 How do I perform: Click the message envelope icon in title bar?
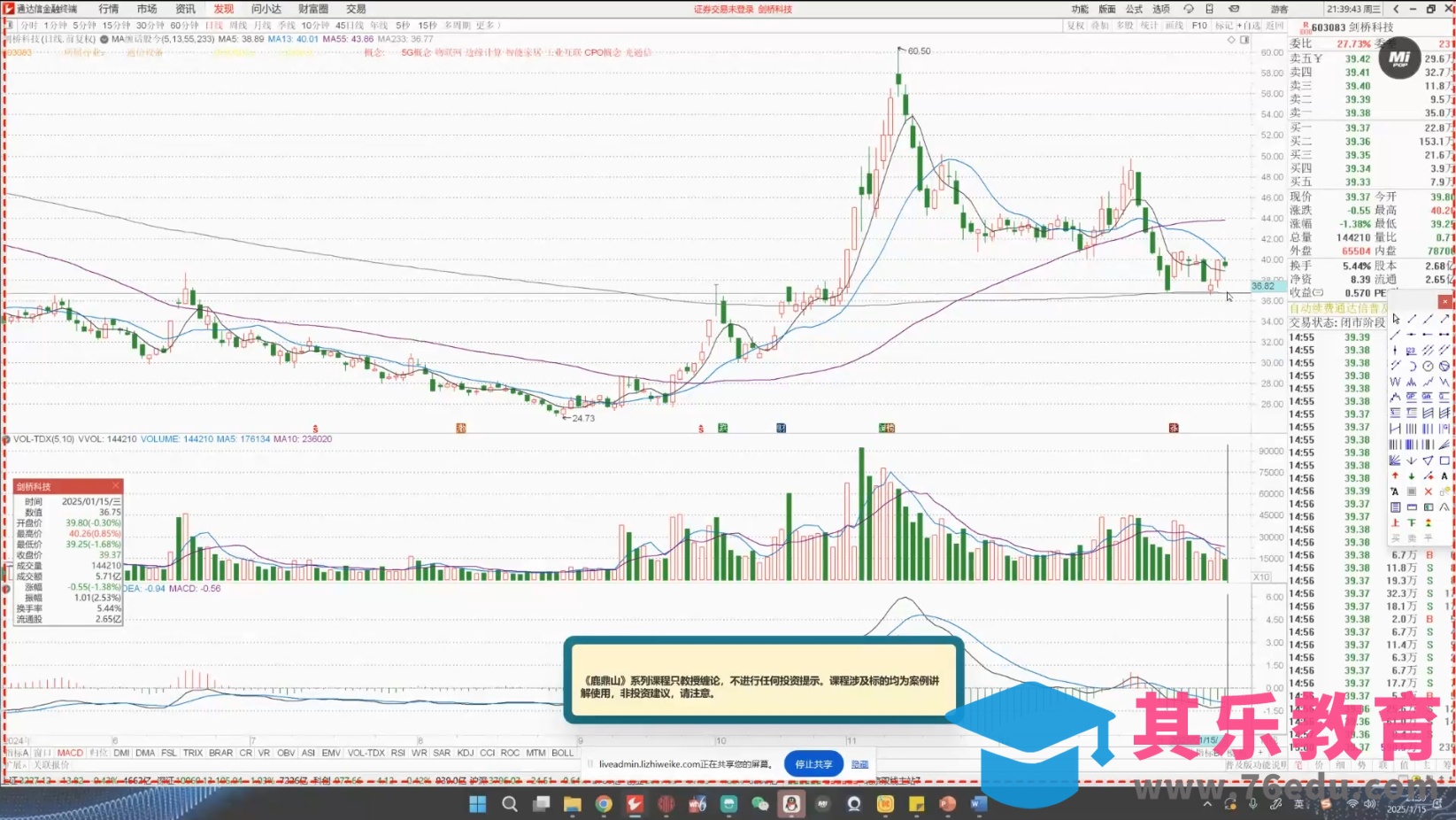point(1234,9)
